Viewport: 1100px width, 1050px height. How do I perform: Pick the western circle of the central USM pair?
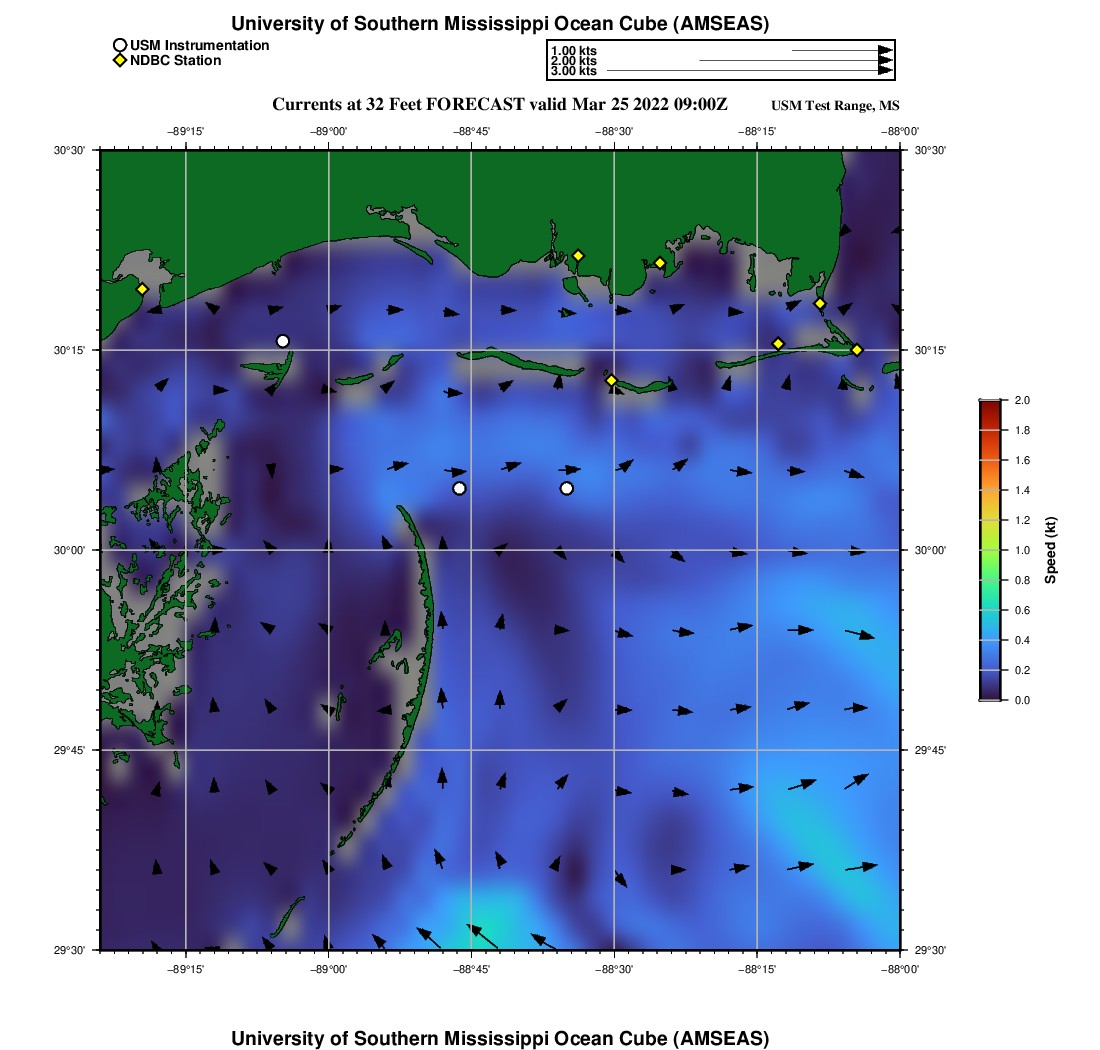[x=459, y=488]
